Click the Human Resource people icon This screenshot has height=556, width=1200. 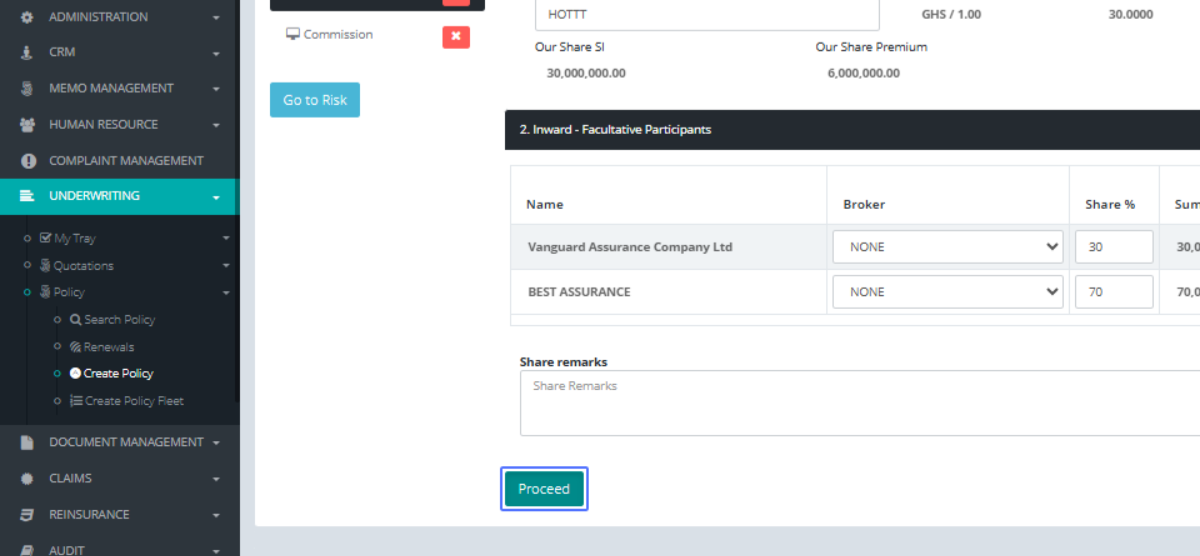(27, 125)
